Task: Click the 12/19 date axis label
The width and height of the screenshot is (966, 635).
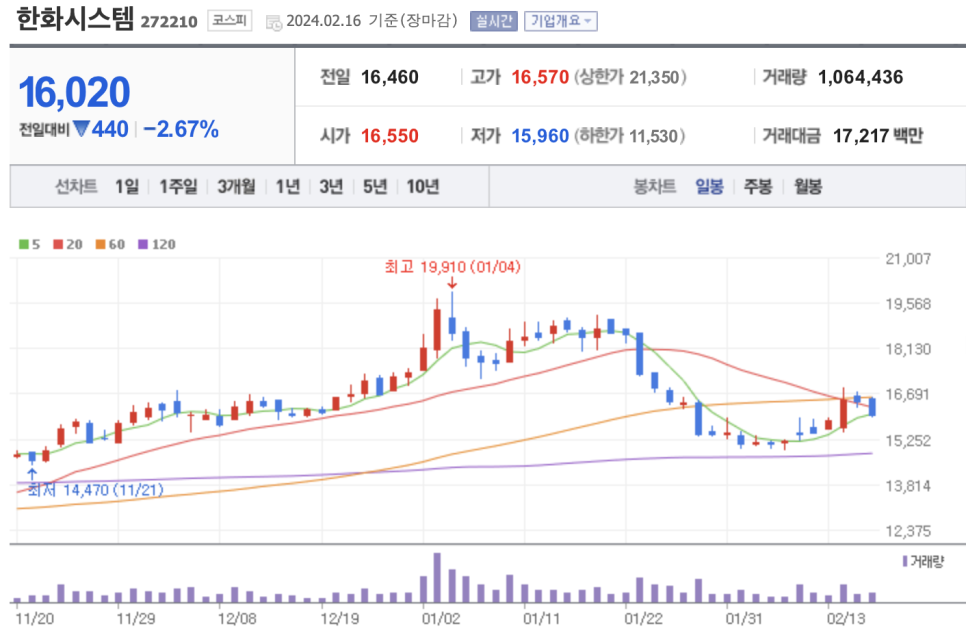Action: coord(339,618)
